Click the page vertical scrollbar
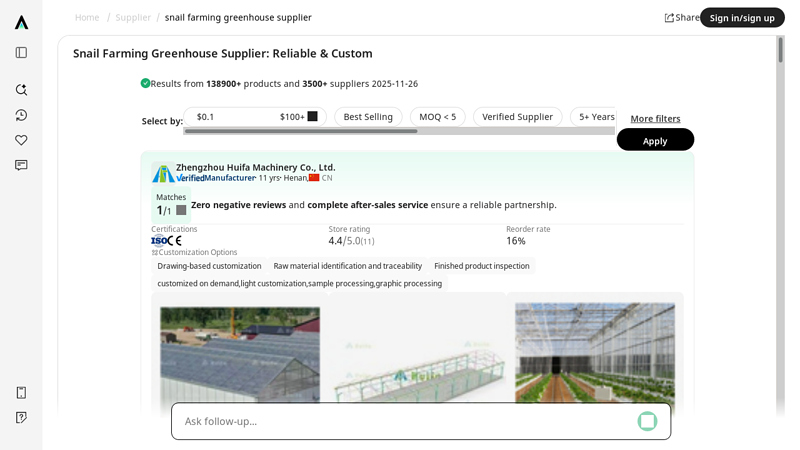 click(x=781, y=50)
